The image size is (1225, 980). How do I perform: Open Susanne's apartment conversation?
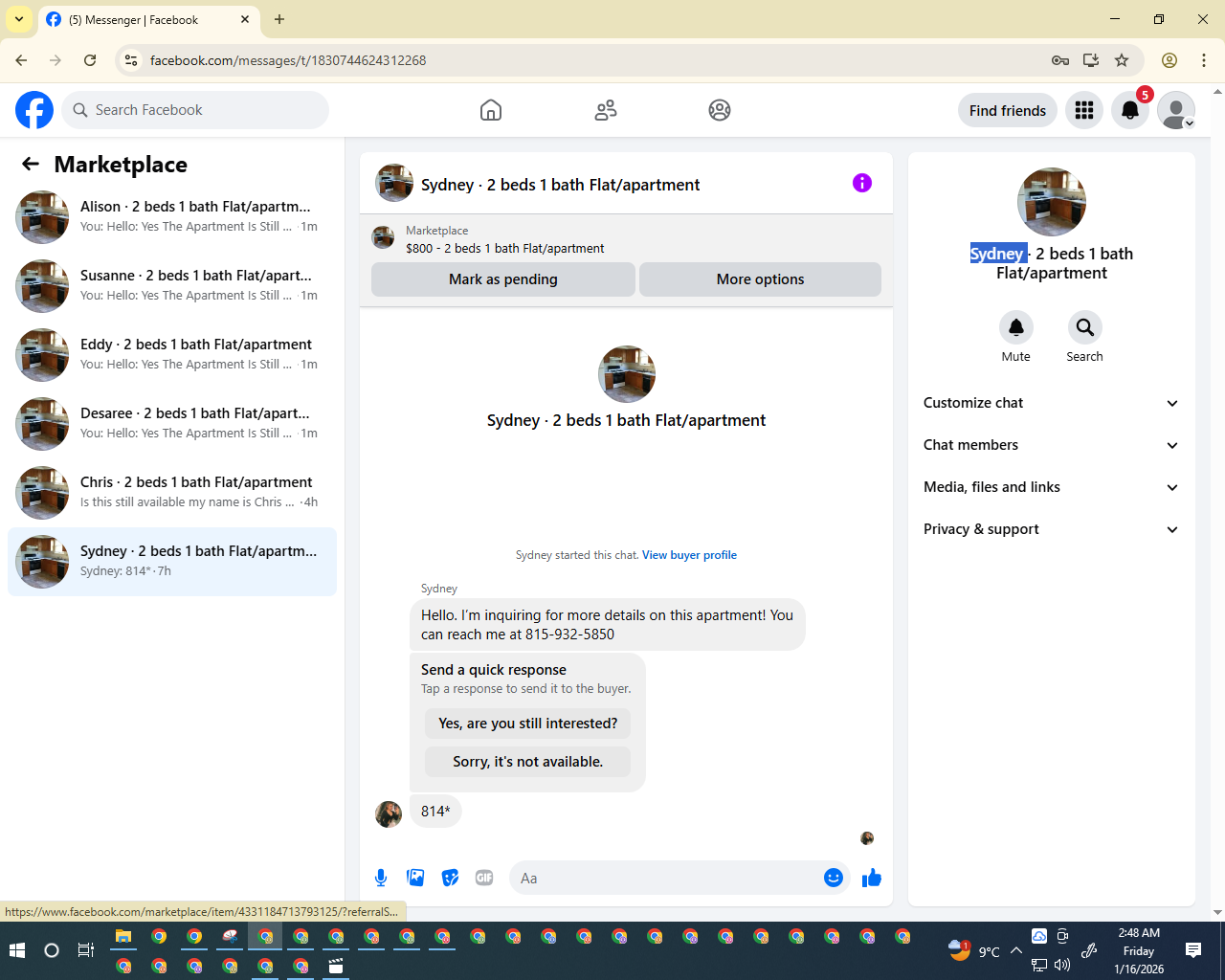click(172, 286)
